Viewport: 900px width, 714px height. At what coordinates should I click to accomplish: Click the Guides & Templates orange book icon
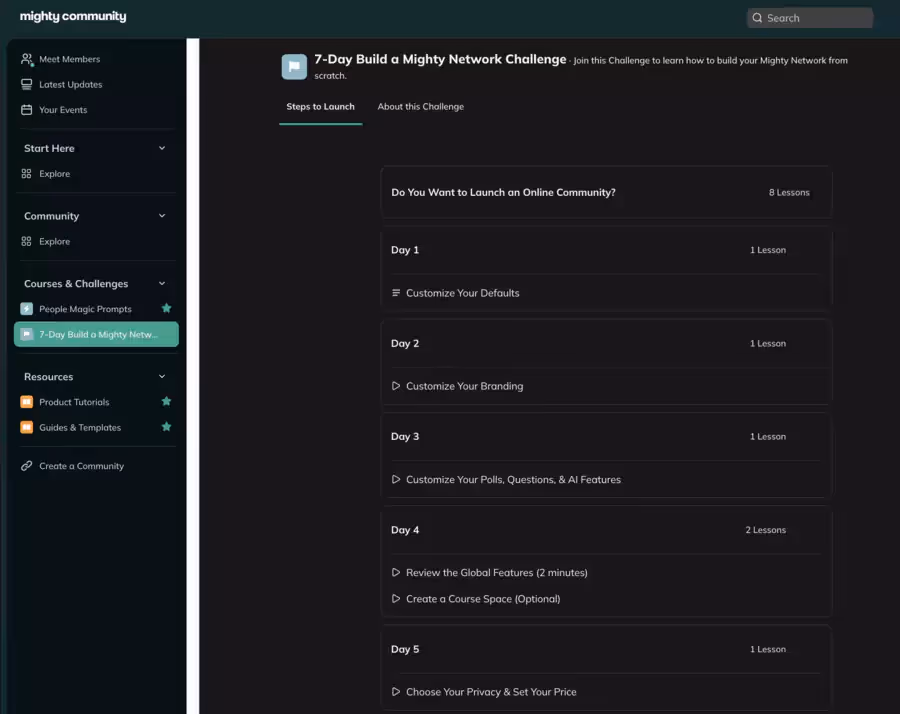coord(26,427)
